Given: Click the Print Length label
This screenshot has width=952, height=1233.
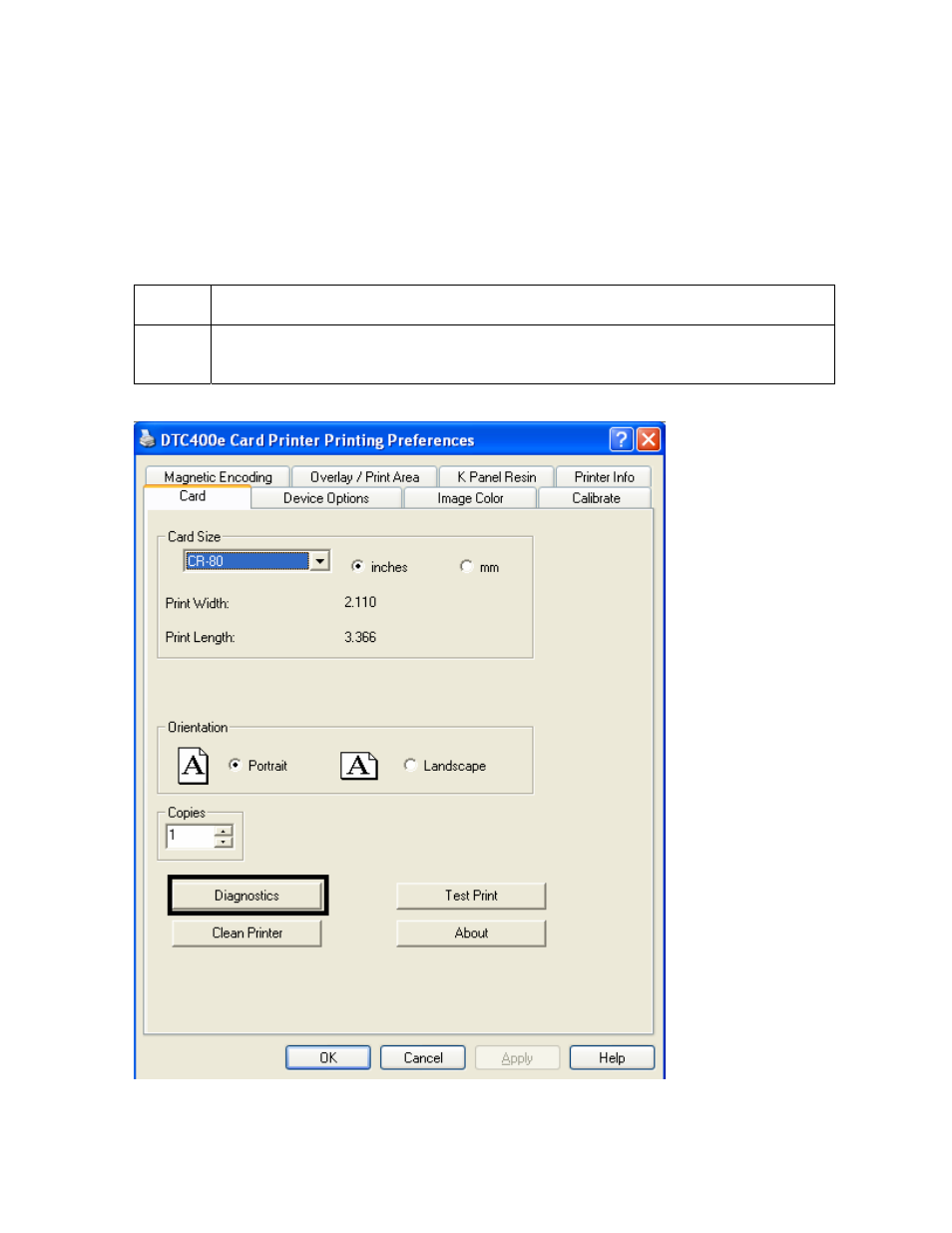Looking at the screenshot, I should (x=200, y=637).
